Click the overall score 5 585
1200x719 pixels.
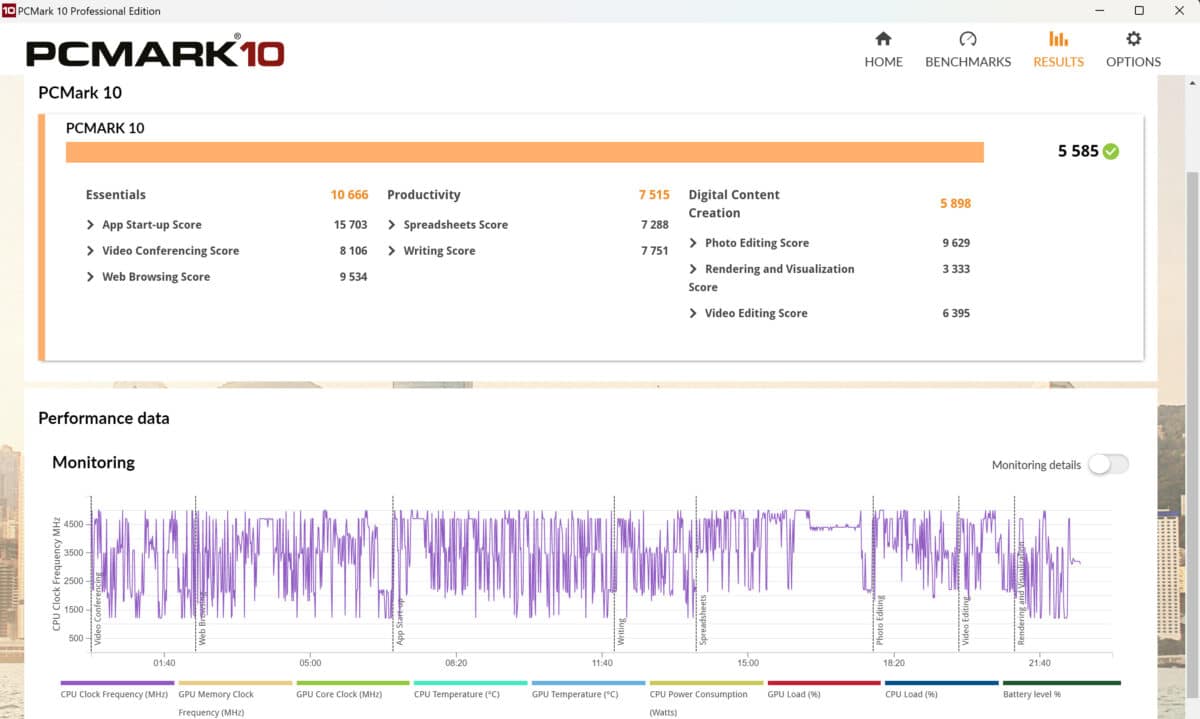click(1078, 152)
